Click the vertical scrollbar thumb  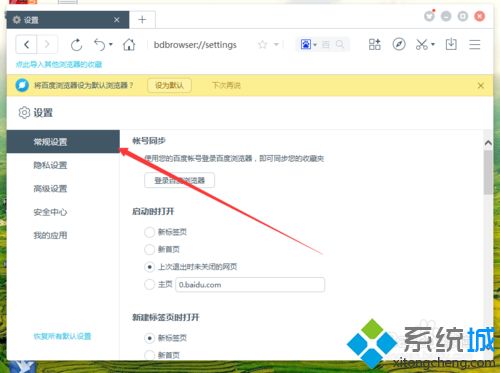[488, 172]
